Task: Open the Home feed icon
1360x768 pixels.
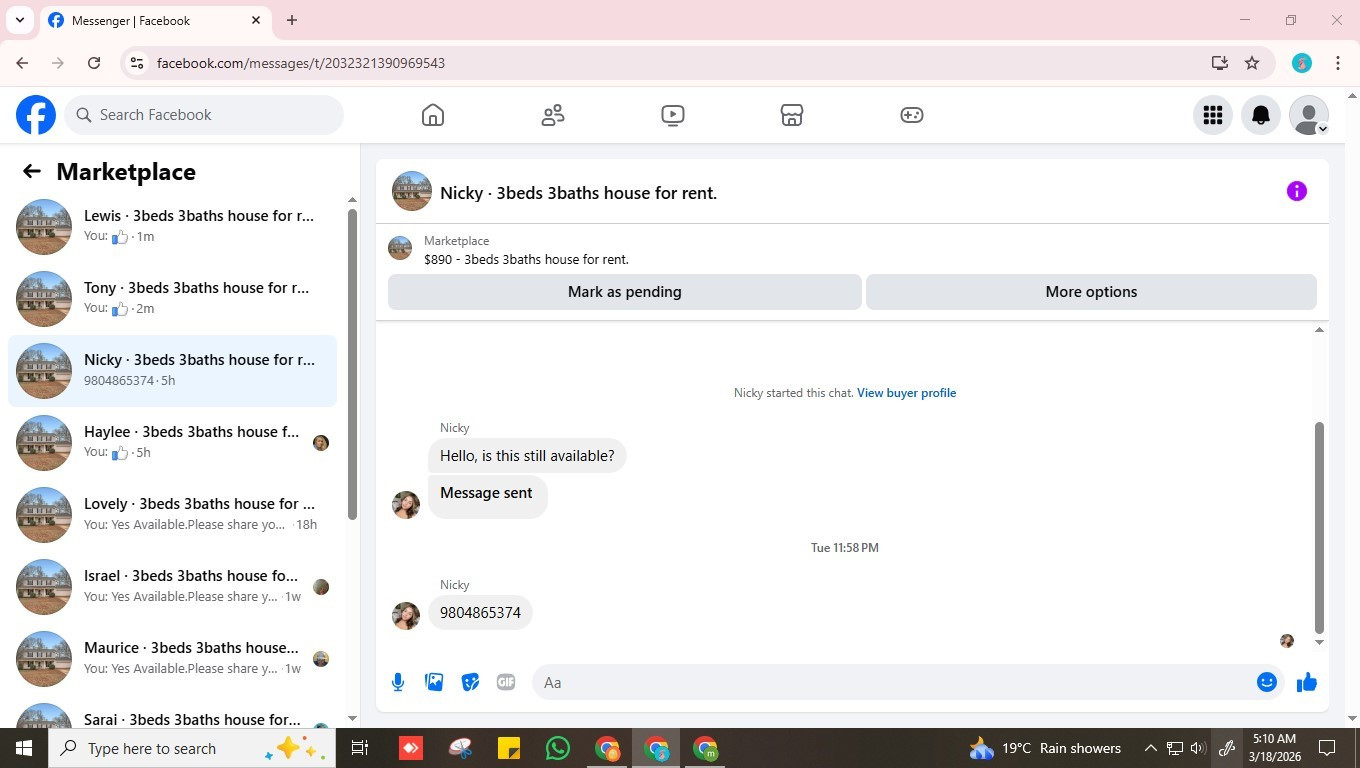Action: coord(433,115)
